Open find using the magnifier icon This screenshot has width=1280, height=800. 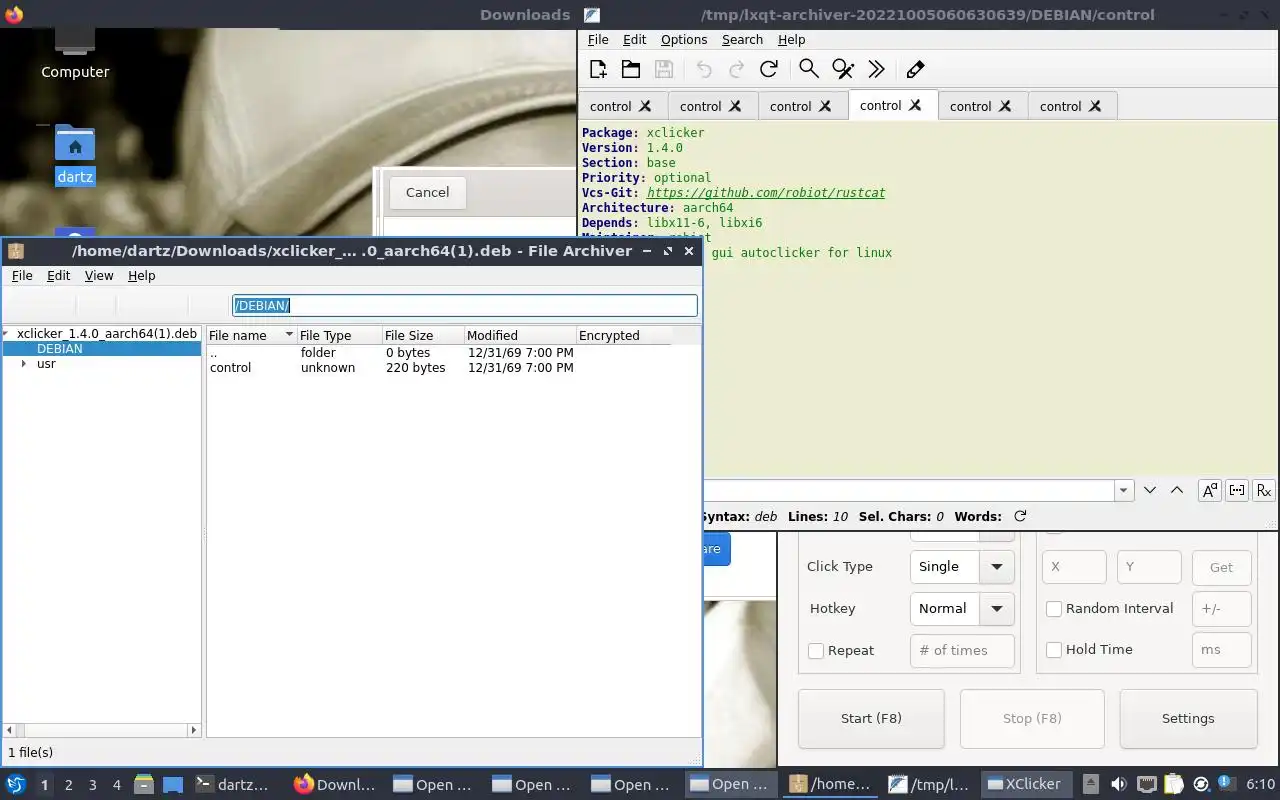[809, 69]
